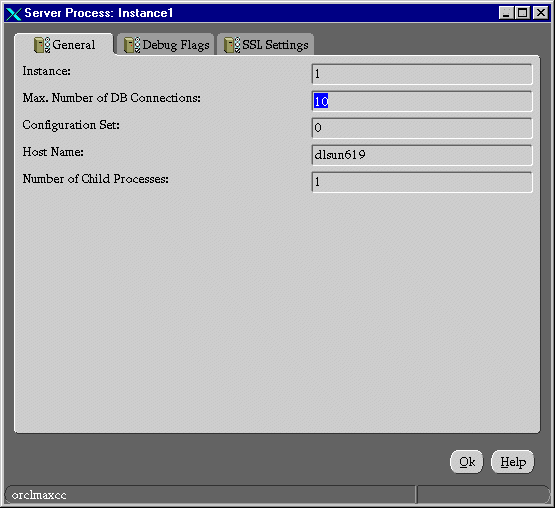This screenshot has height=508, width=555.
Task: Close the Server Process window
Action: (541, 13)
